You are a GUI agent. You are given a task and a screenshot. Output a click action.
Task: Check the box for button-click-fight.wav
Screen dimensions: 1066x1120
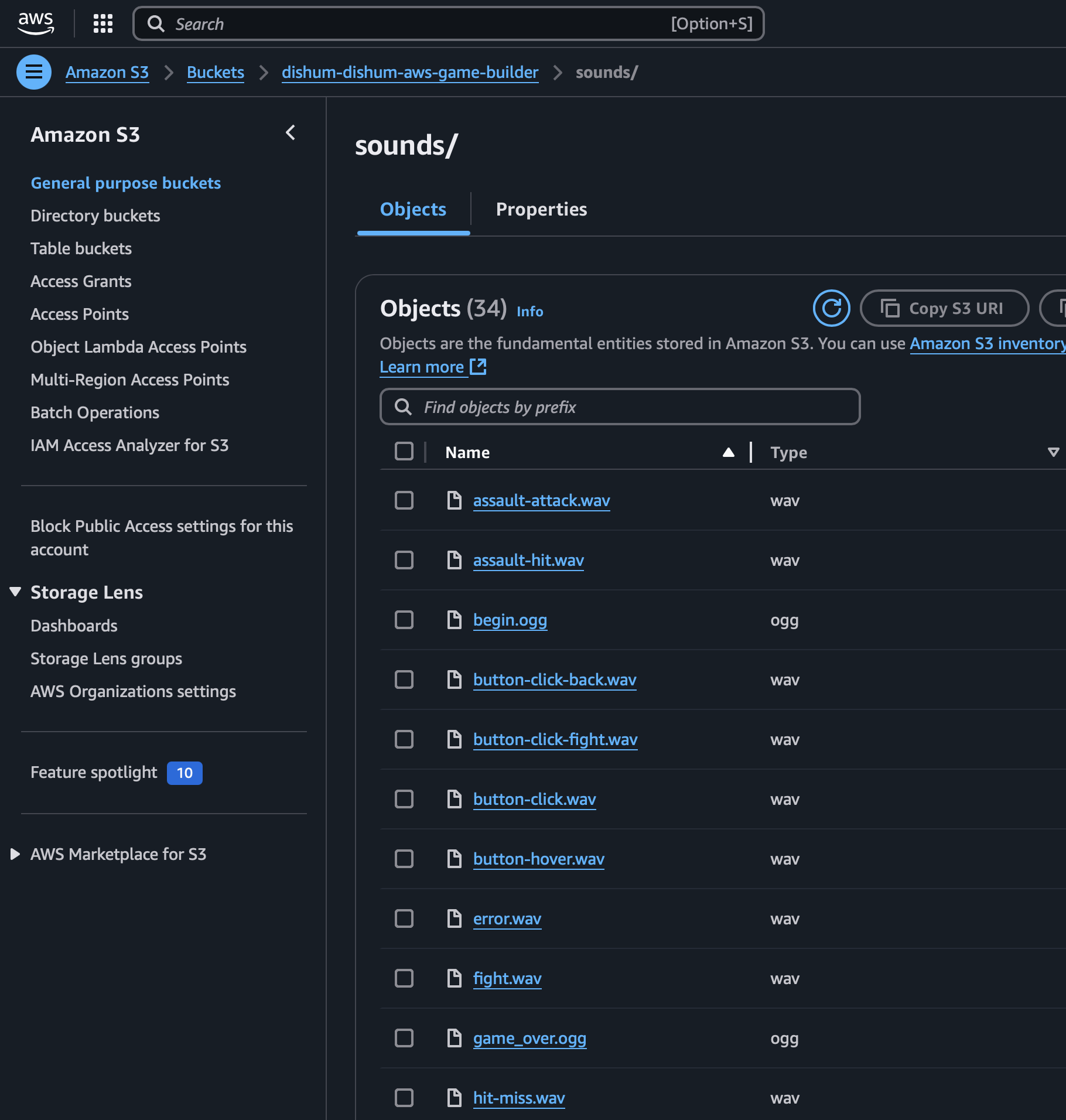coord(404,740)
